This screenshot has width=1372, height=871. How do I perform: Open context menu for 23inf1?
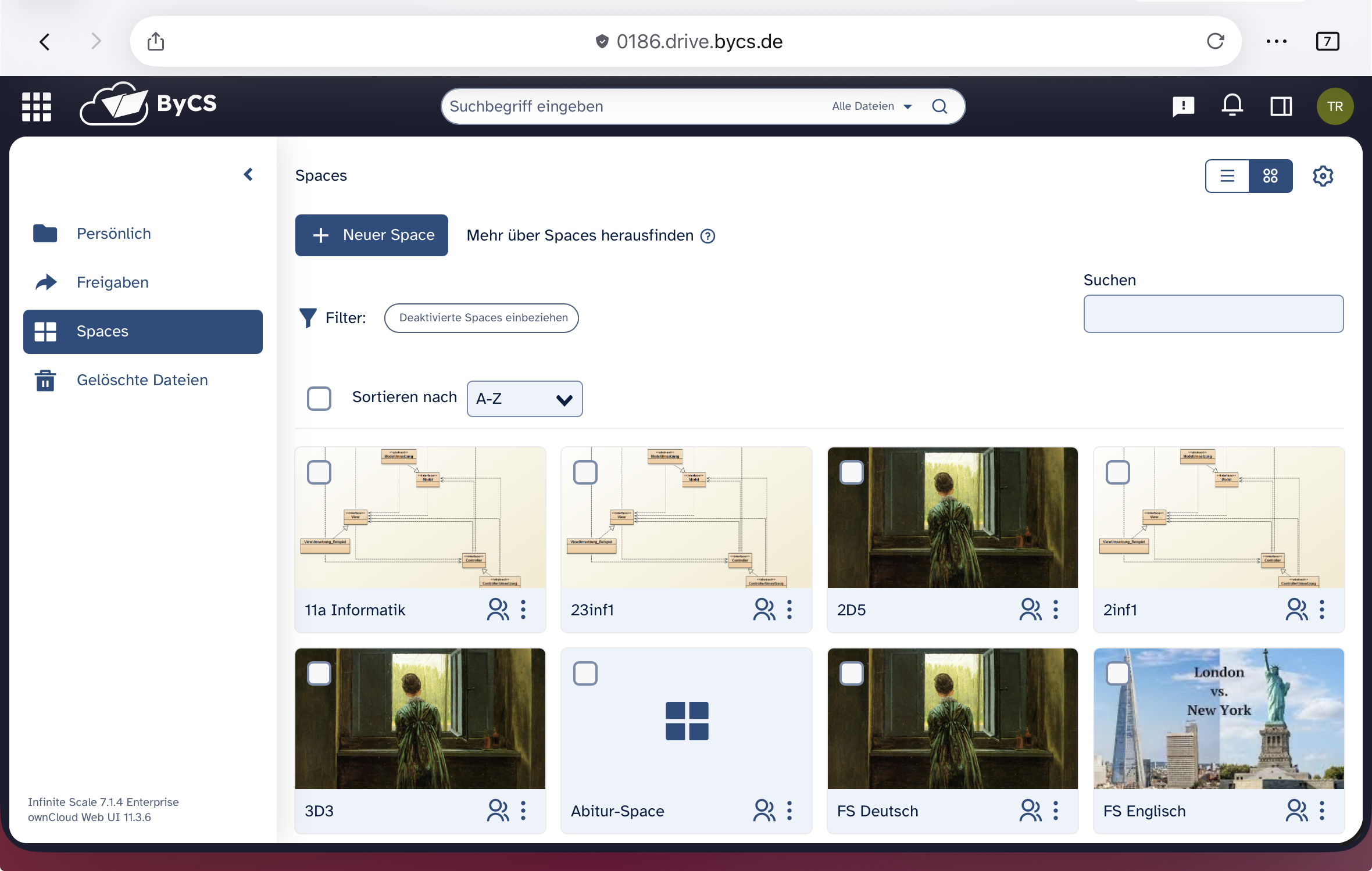(x=789, y=609)
